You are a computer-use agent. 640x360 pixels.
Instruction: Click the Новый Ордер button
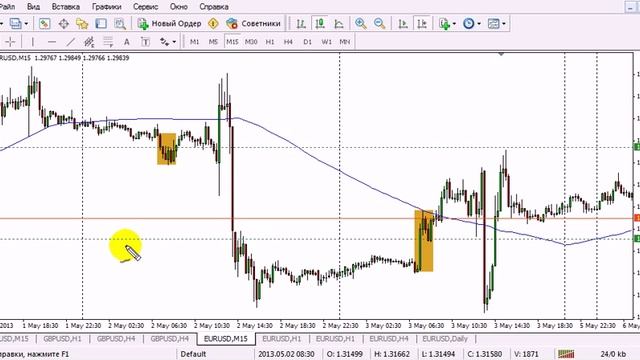169,24
